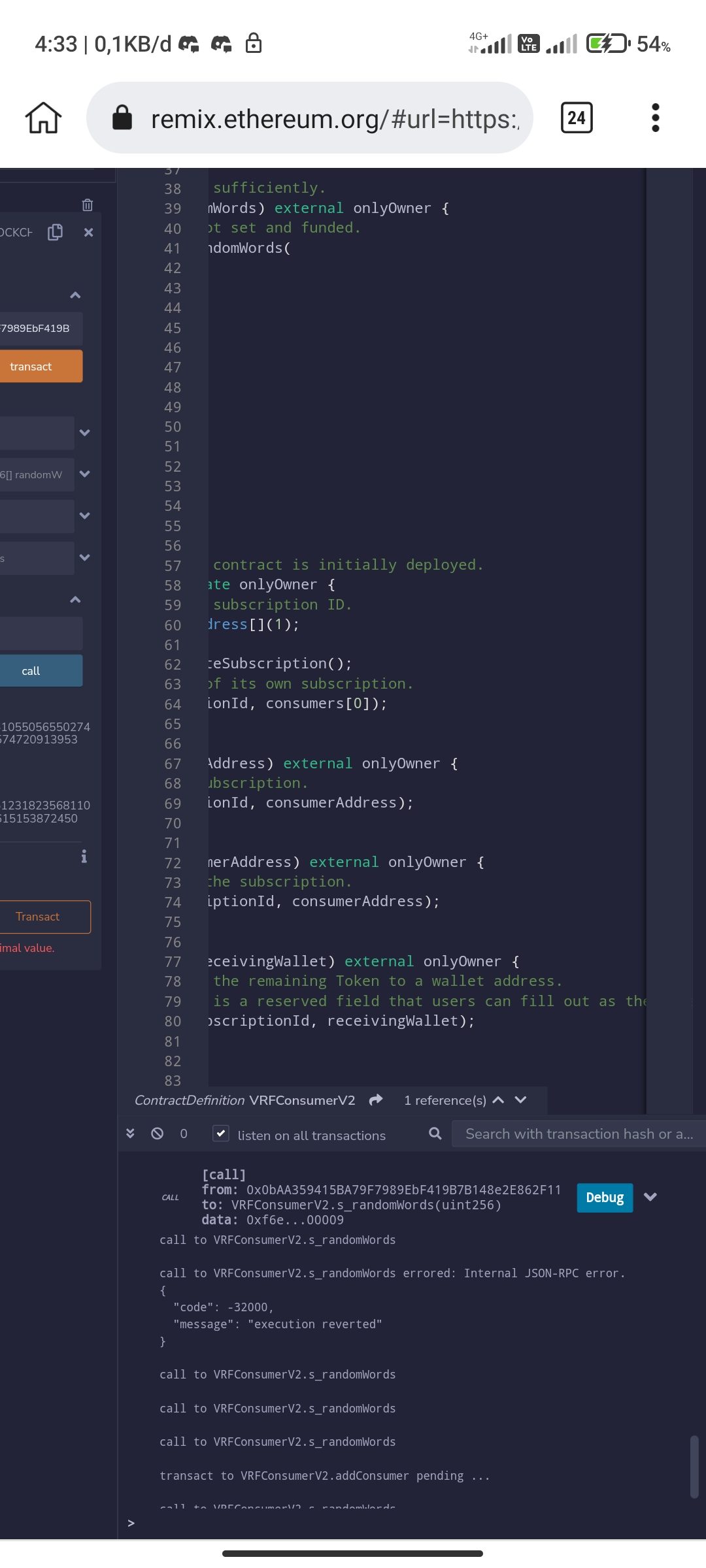Click the go-to-reference arrow beside VRFConsumerV2
This screenshot has height=1568, width=706.
point(376,1100)
